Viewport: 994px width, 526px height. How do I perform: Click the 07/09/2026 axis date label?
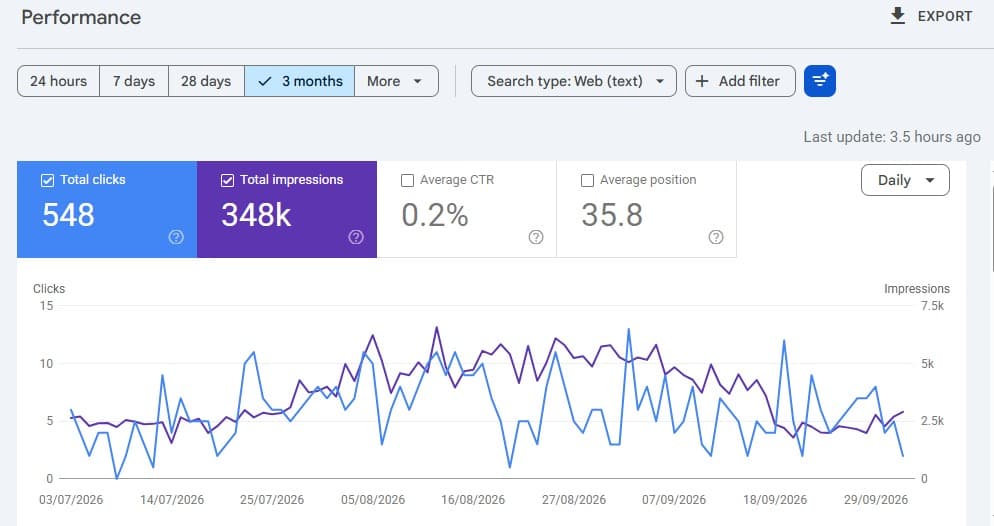tap(674, 499)
